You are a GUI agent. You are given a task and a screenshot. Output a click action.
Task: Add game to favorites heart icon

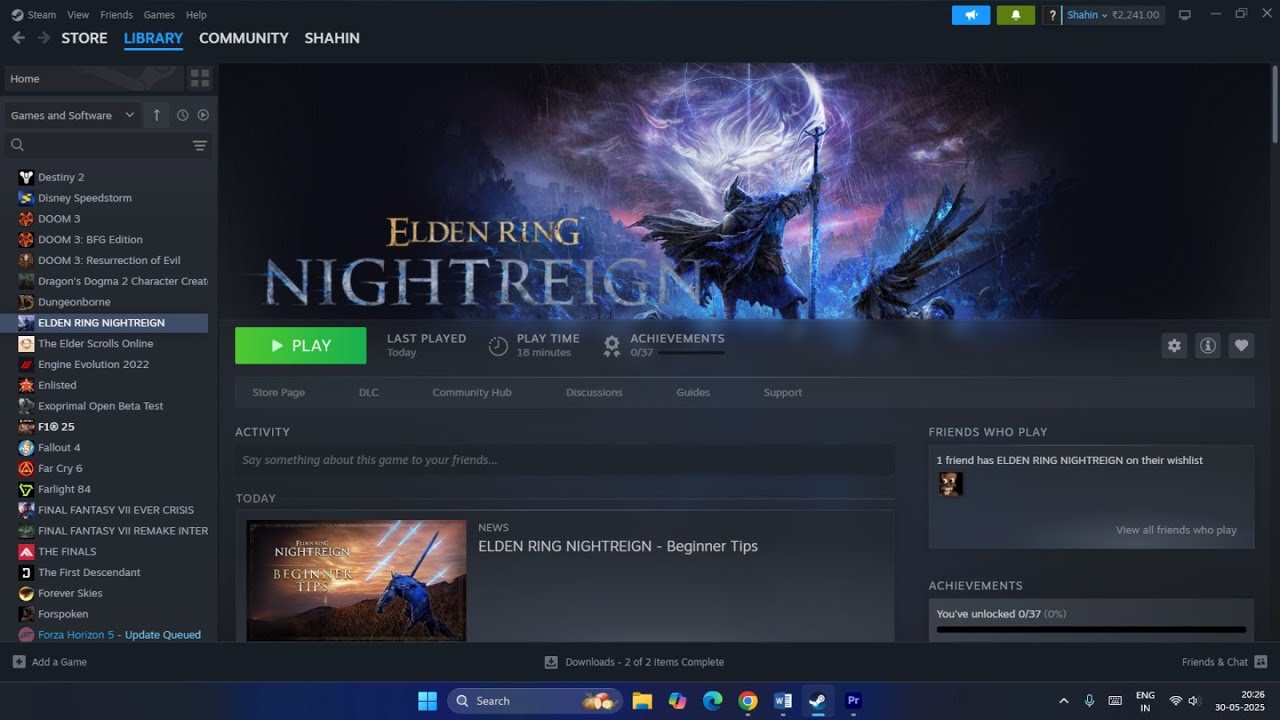click(1241, 345)
